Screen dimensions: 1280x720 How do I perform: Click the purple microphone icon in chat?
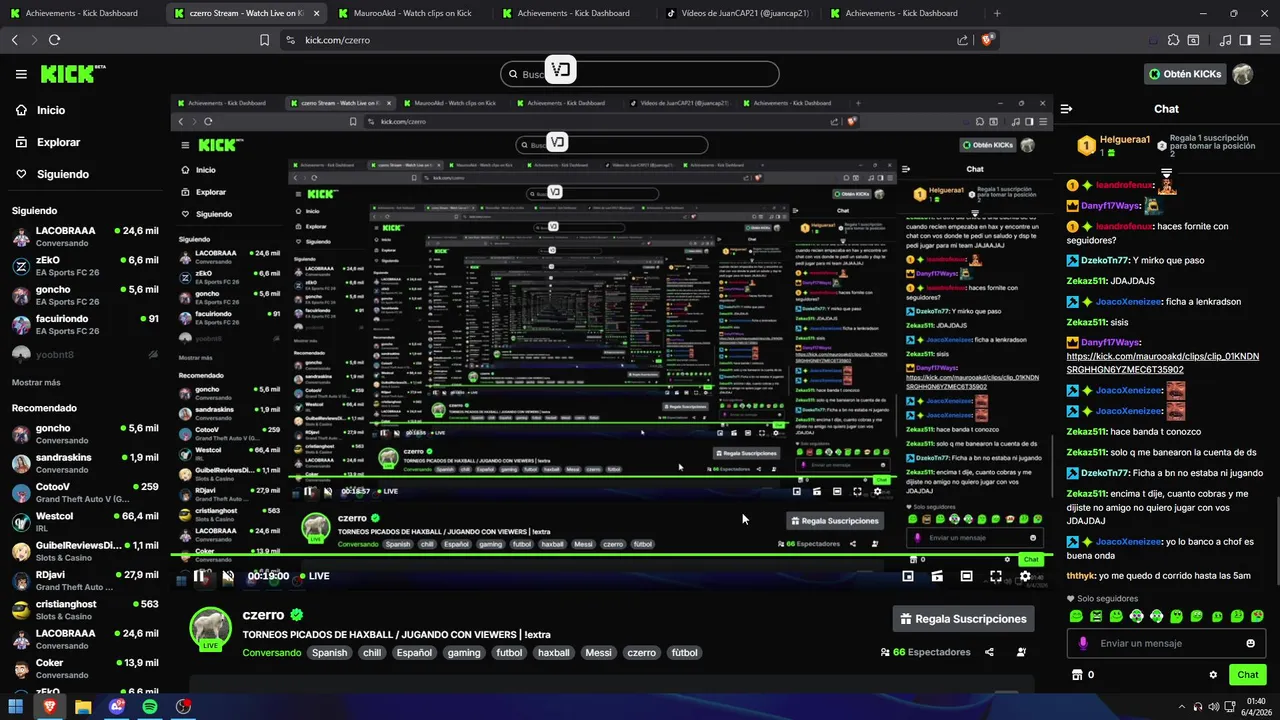pyautogui.click(x=1083, y=643)
